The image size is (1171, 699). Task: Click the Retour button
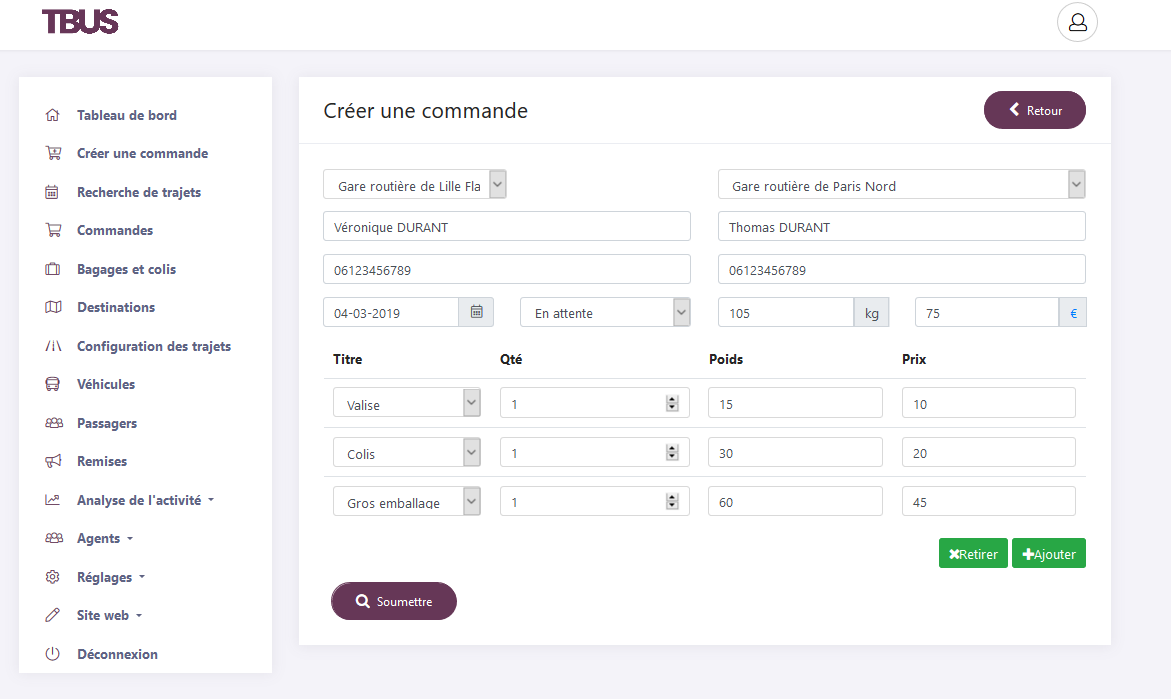tap(1034, 110)
